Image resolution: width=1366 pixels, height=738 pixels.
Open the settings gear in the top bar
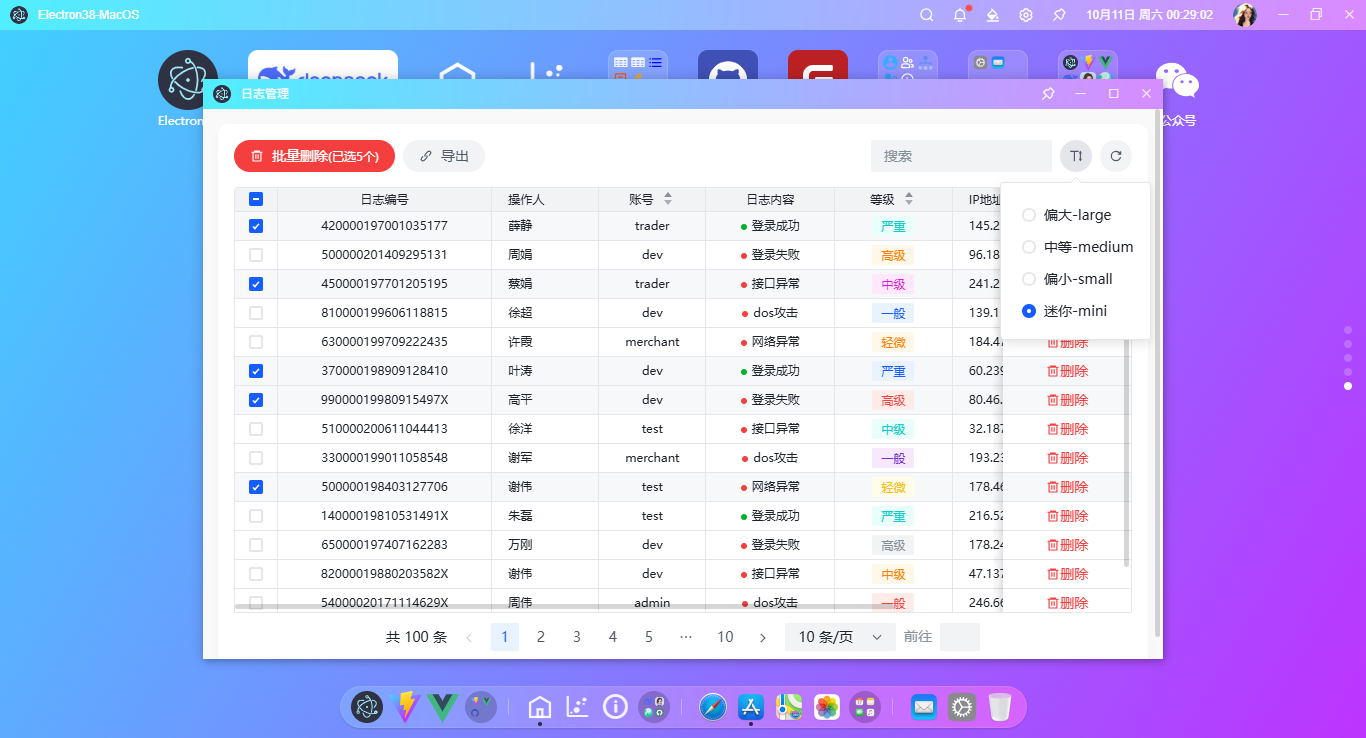(1026, 14)
